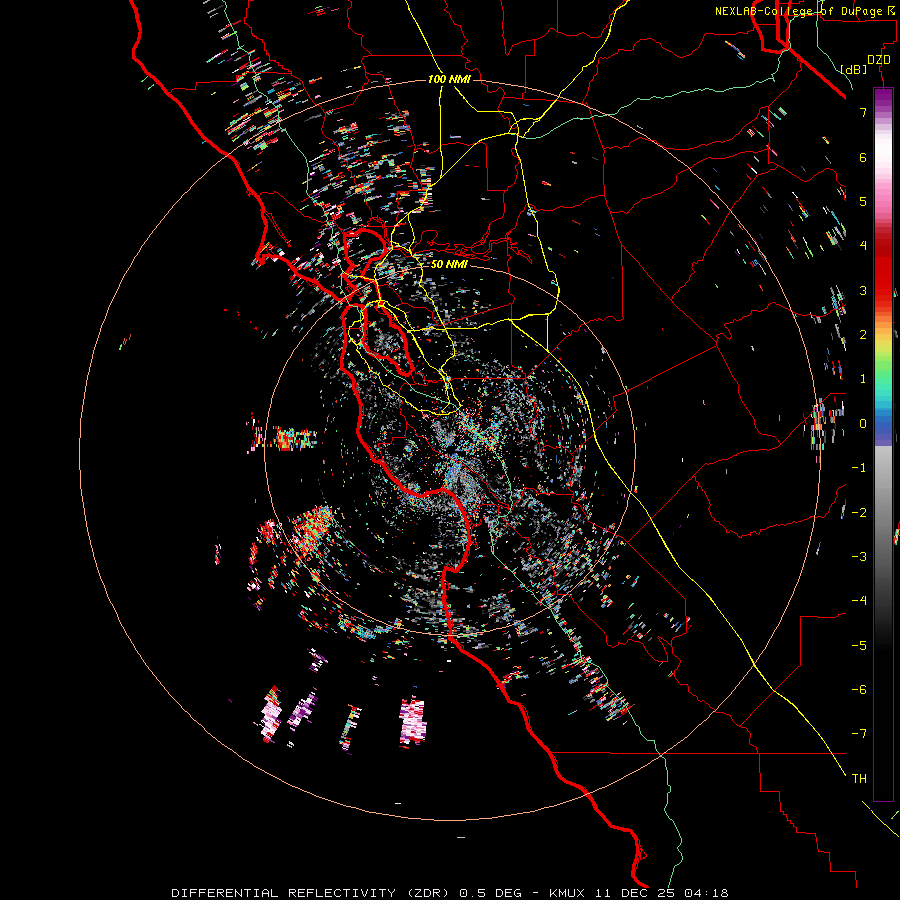This screenshot has height=900, width=900.
Task: Click the NEXLAB-College of DuPage credit text
Action: 806,11
